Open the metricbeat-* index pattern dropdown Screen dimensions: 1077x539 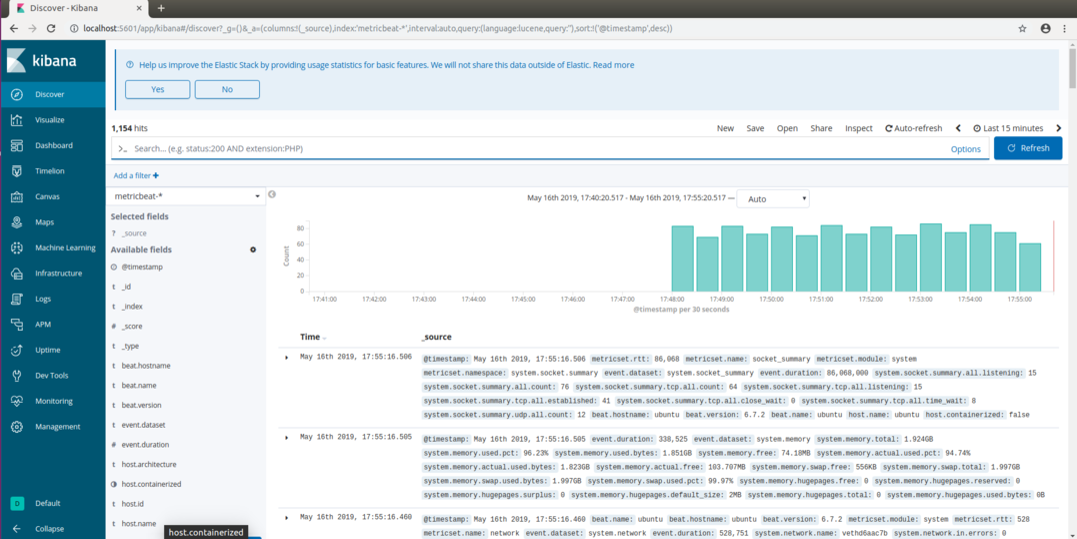point(188,196)
